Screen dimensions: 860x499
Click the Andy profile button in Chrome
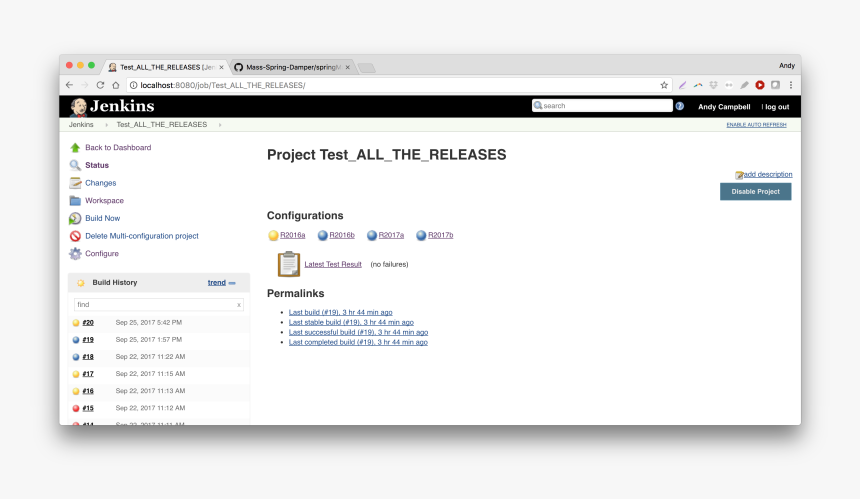coord(787,66)
